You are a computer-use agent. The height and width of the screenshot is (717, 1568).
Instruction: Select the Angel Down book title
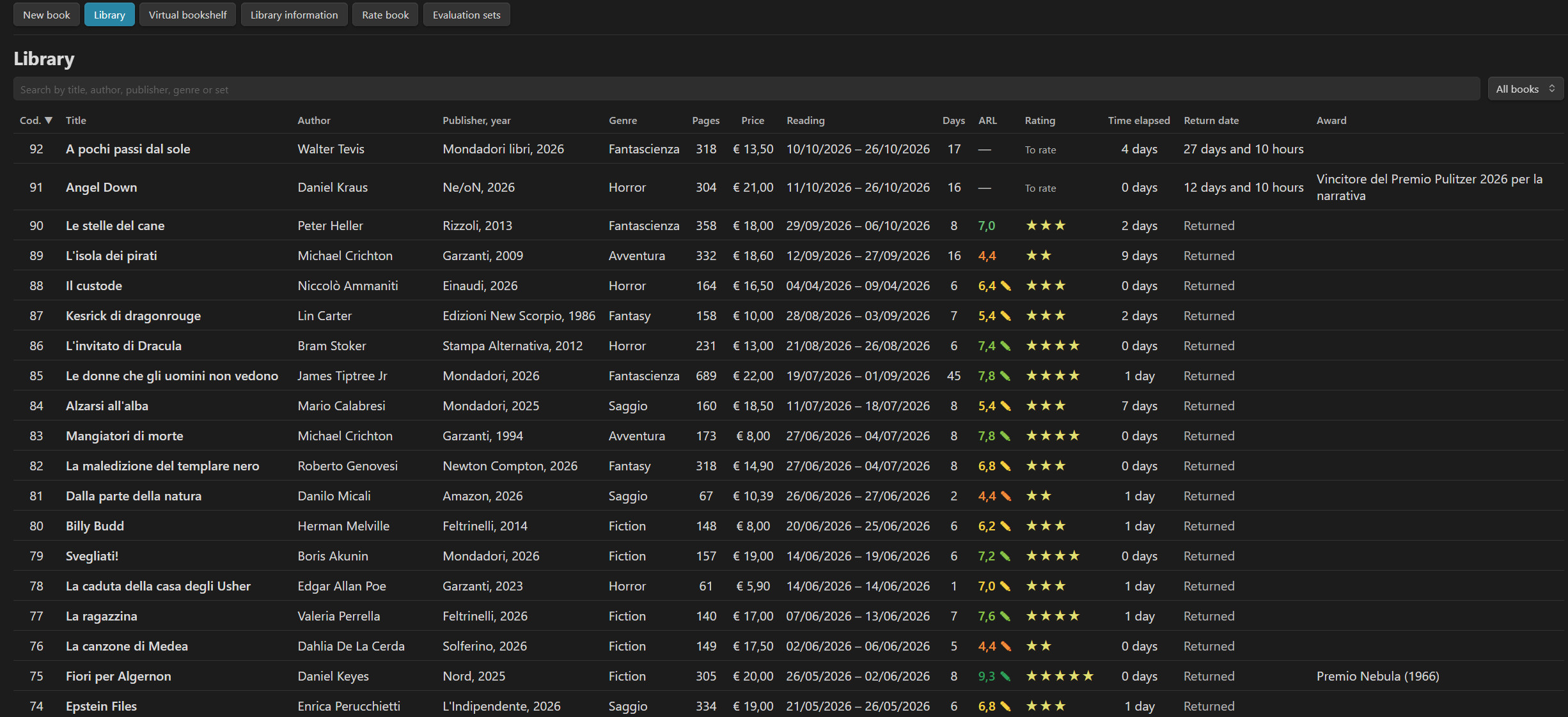click(102, 187)
